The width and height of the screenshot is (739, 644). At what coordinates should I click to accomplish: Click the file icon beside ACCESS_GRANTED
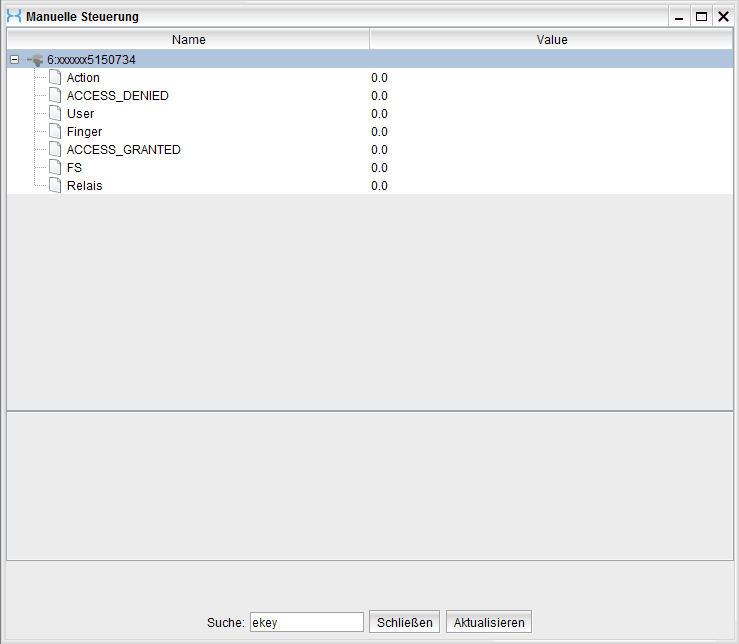(55, 150)
